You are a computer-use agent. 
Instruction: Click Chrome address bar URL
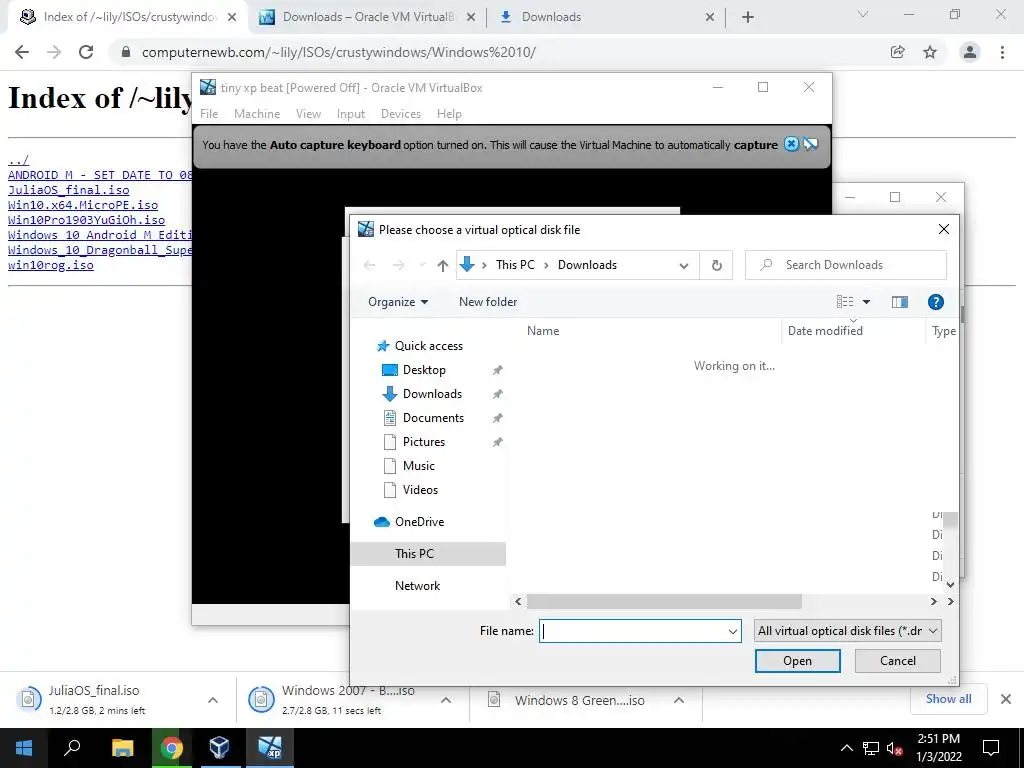click(x=338, y=52)
